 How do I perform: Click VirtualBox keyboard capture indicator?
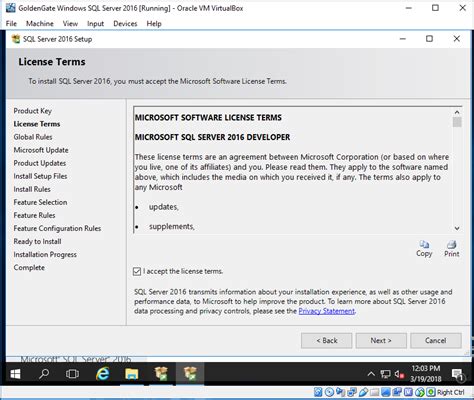coord(431,392)
